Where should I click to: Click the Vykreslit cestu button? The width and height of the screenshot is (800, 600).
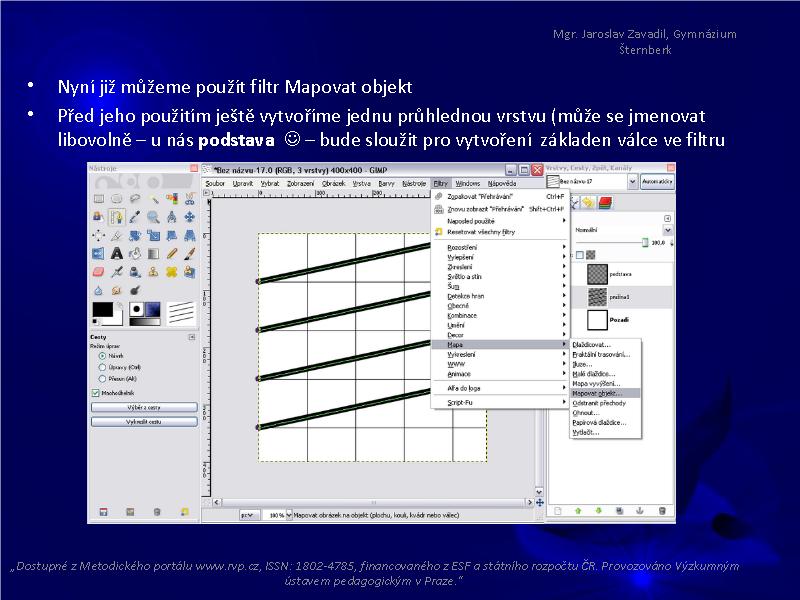tap(144, 422)
